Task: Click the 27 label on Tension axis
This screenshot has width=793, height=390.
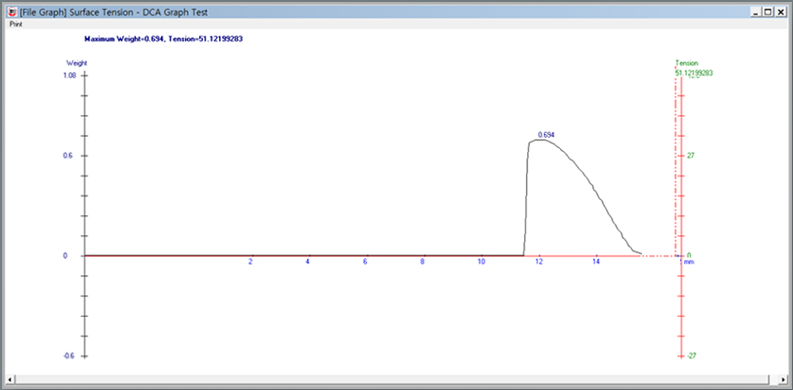Action: click(690, 155)
